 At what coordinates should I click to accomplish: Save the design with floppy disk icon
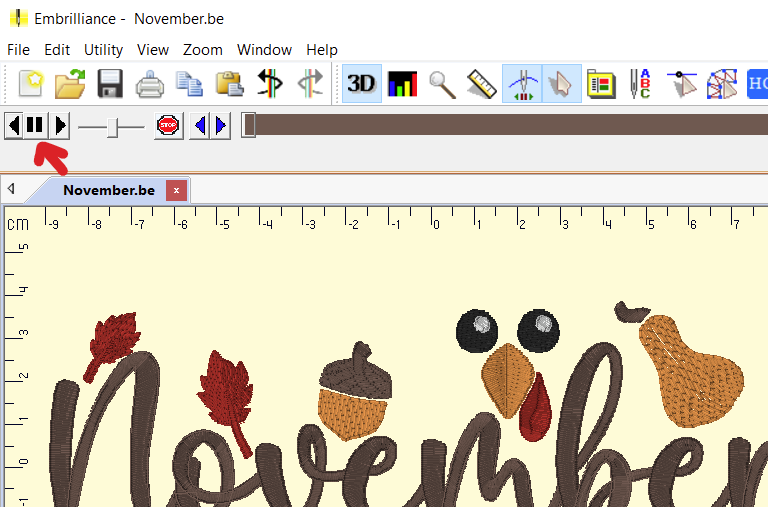tap(109, 84)
